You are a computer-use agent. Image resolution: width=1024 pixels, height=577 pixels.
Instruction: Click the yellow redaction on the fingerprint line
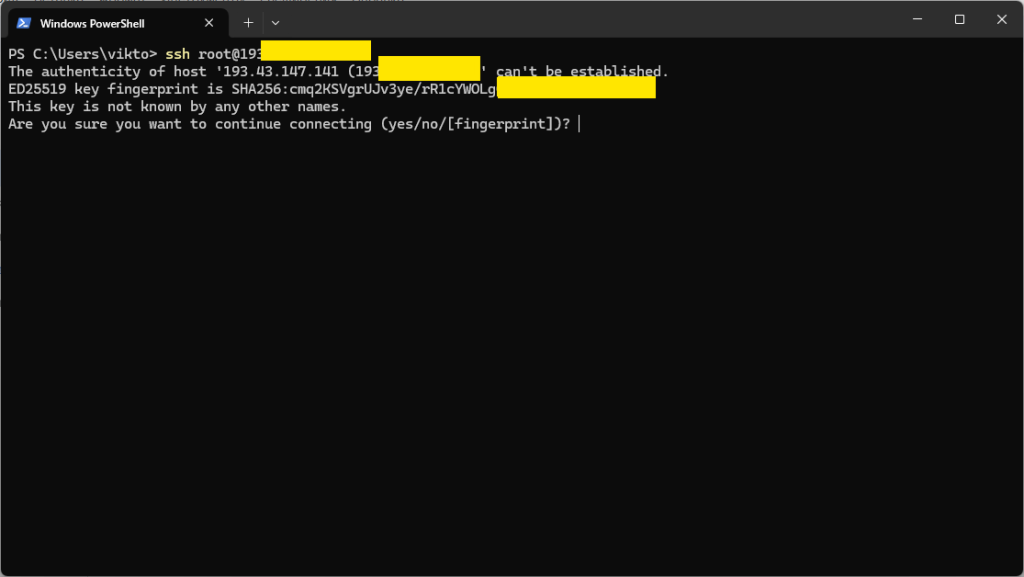click(x=577, y=87)
